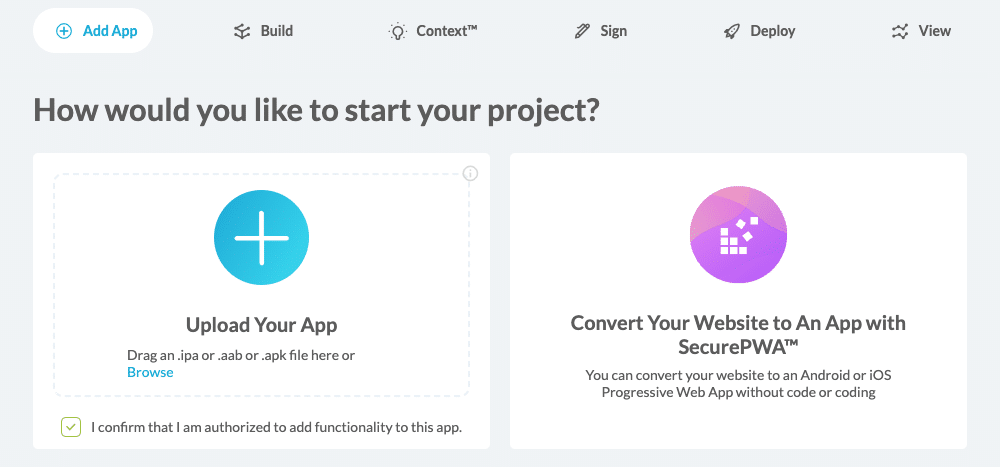Click the plus circle icon in Add App
Screen dimensions: 1000x467
(64, 31)
